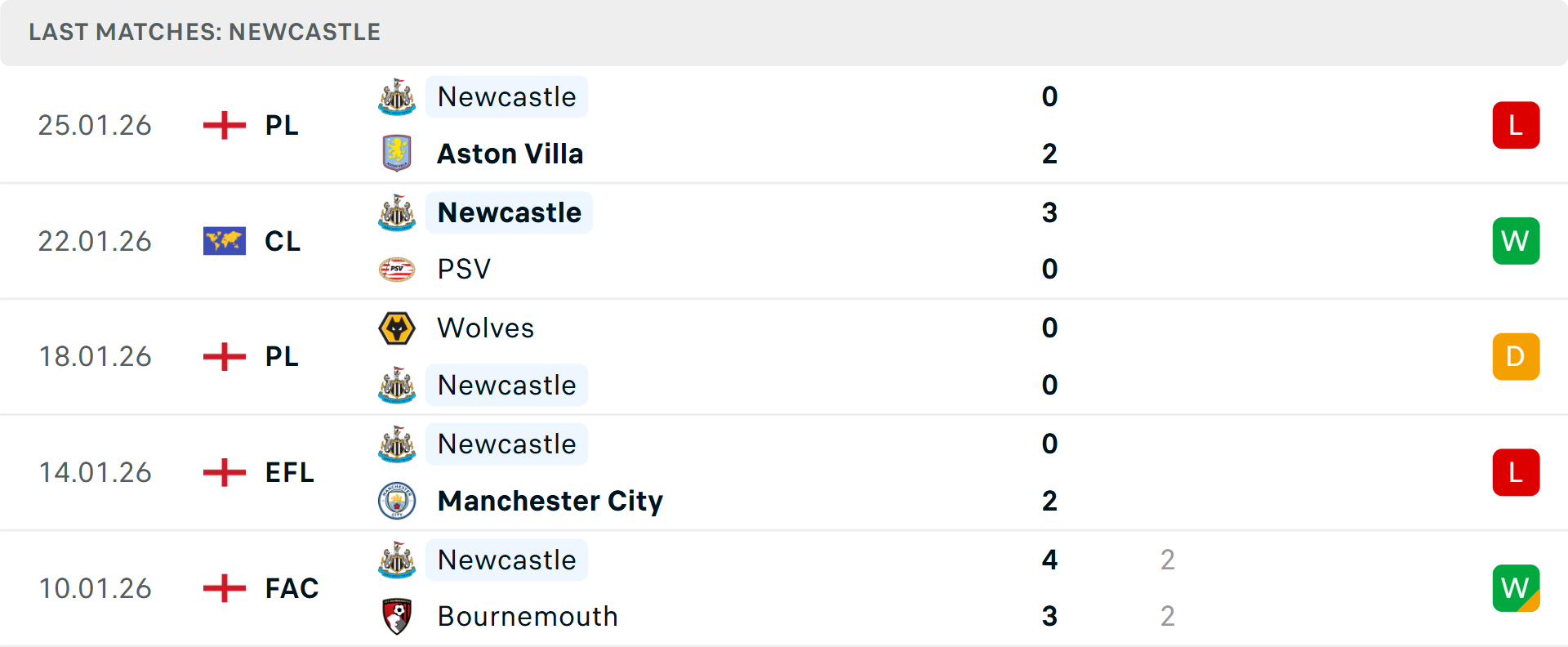Open the Bournemouth team name

pyautogui.click(x=528, y=617)
